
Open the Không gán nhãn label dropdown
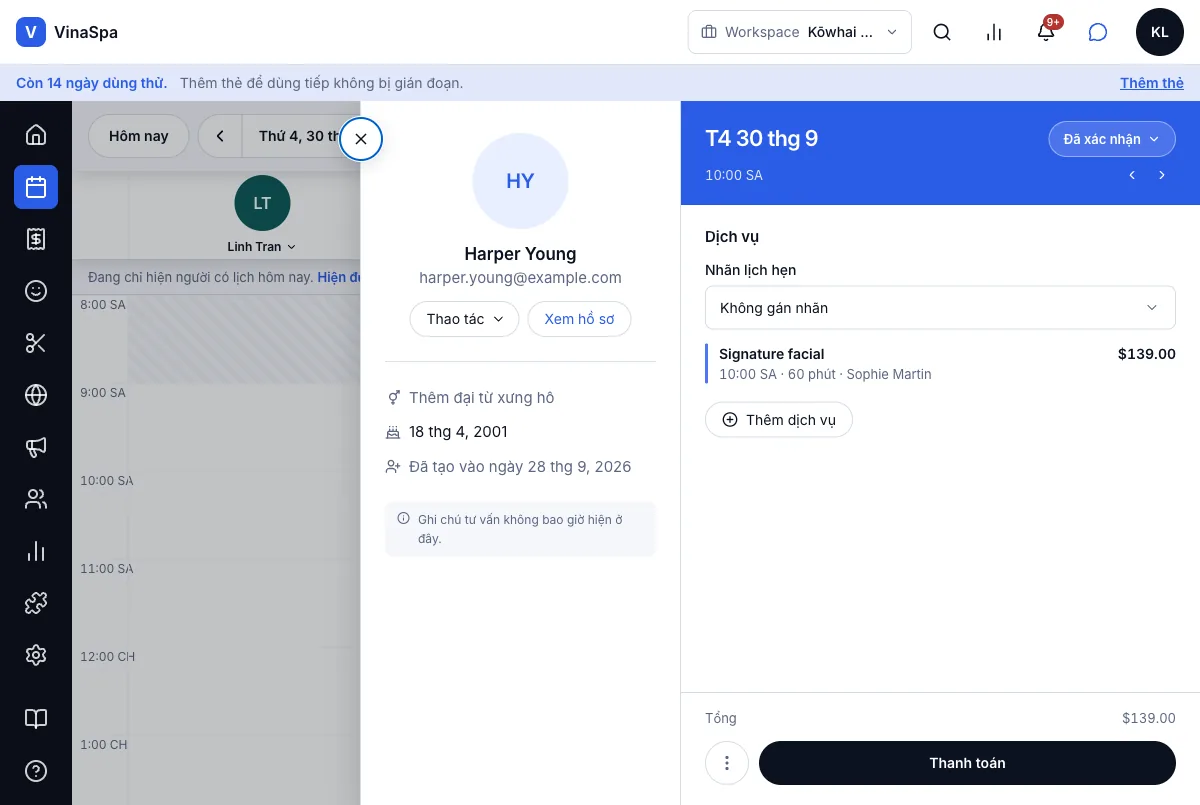(940, 308)
